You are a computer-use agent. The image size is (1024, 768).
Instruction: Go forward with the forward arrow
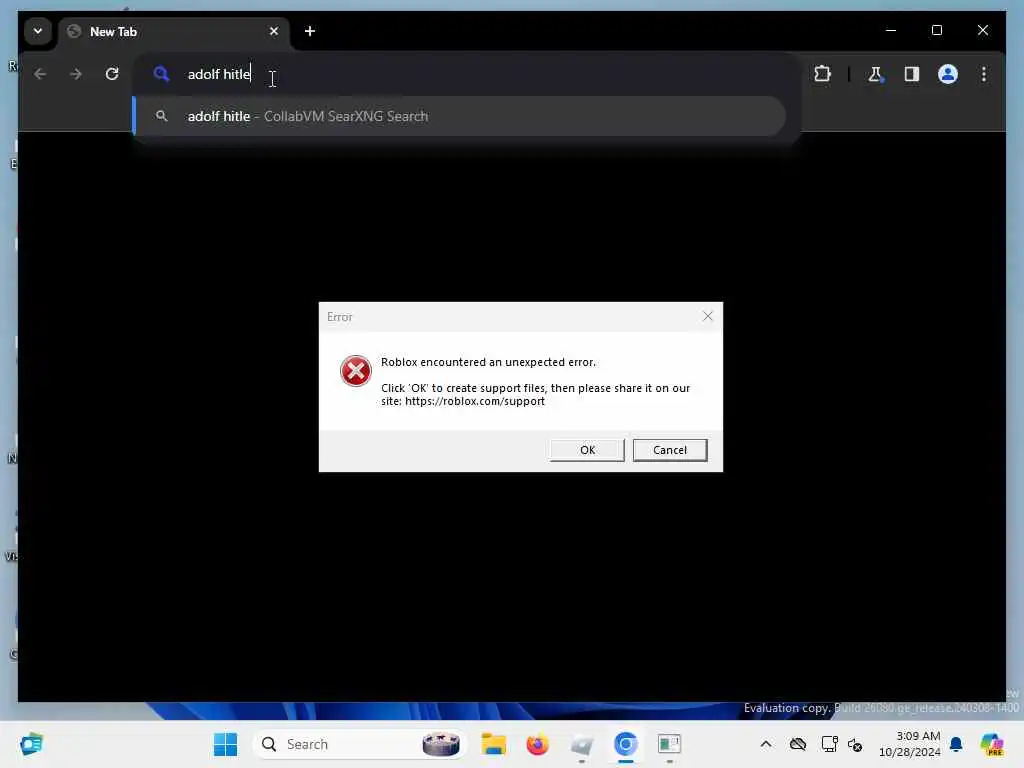click(76, 74)
